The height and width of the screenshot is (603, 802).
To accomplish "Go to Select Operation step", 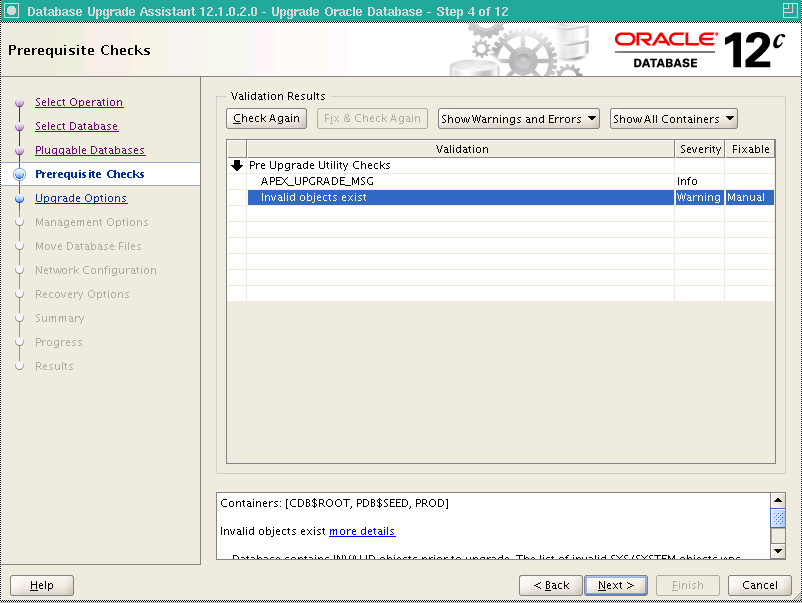I will click(x=79, y=102).
